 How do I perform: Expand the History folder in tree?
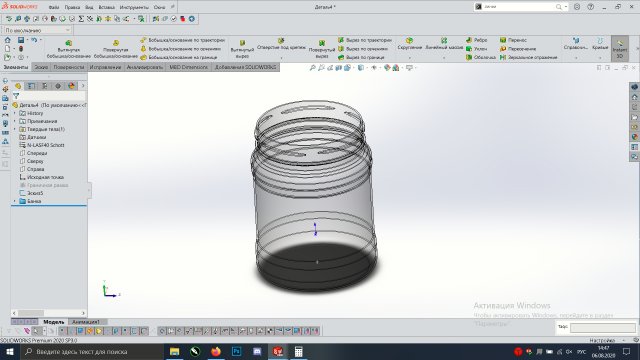click(x=15, y=113)
